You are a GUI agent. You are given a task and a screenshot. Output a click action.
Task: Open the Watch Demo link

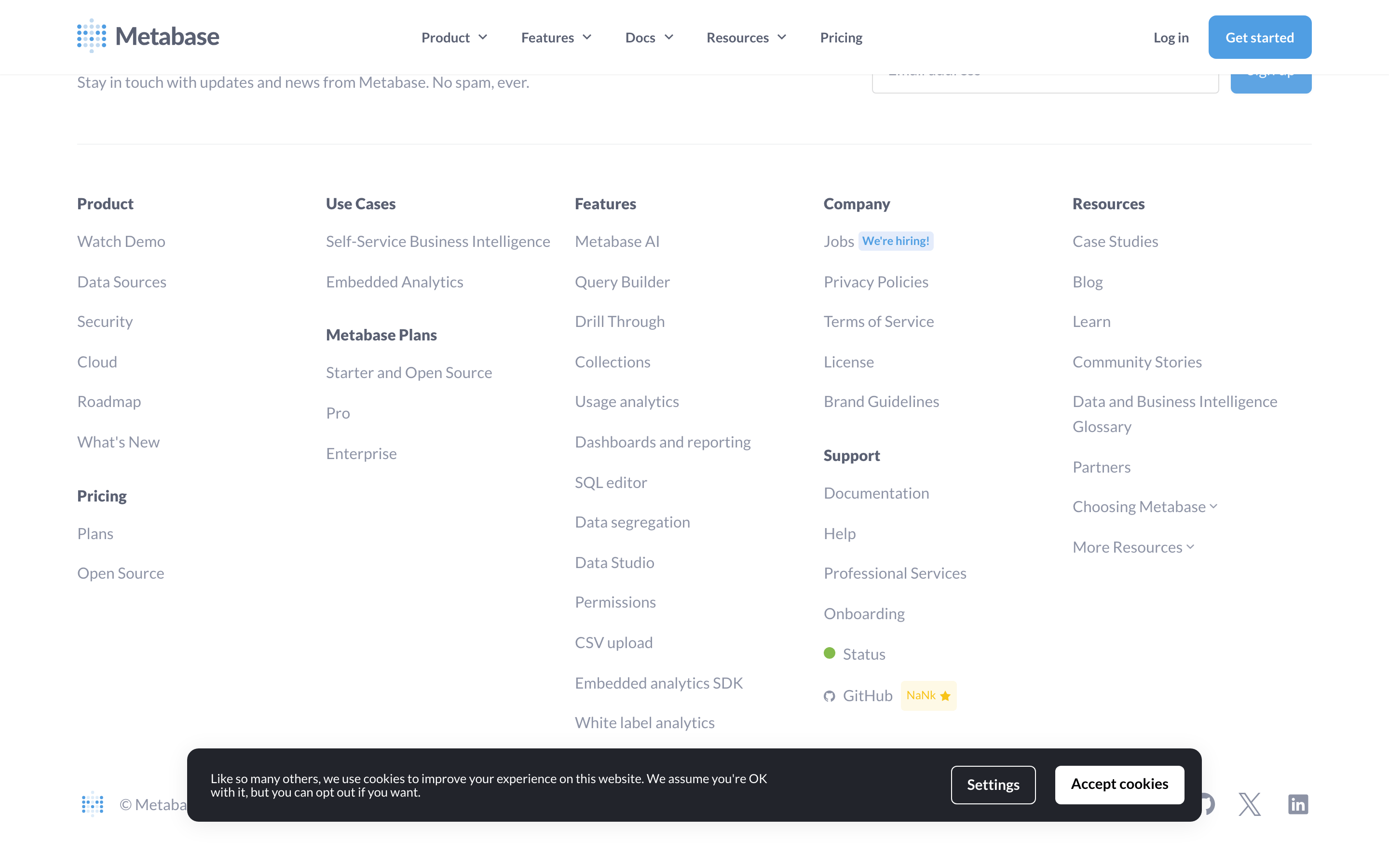(x=121, y=241)
